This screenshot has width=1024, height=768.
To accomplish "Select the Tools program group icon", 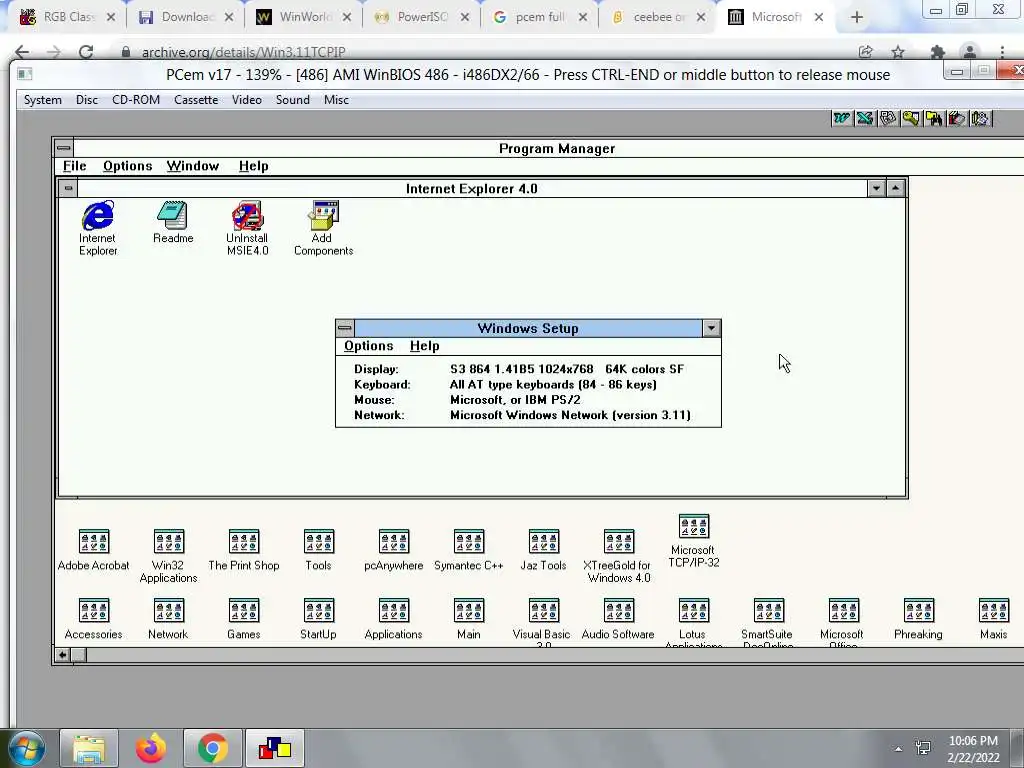I will click(x=319, y=541).
